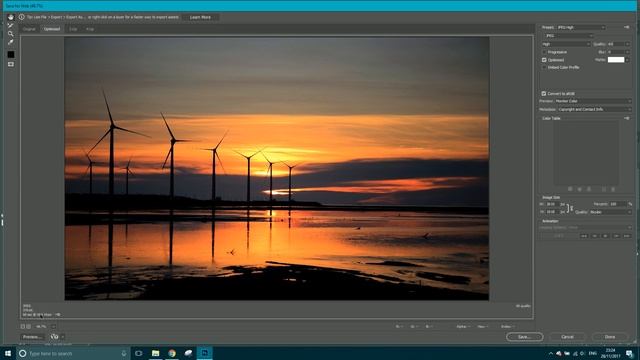Image resolution: width=640 pixels, height=360 pixels.
Task: Click the Quality value input field
Action: [x=616, y=44]
